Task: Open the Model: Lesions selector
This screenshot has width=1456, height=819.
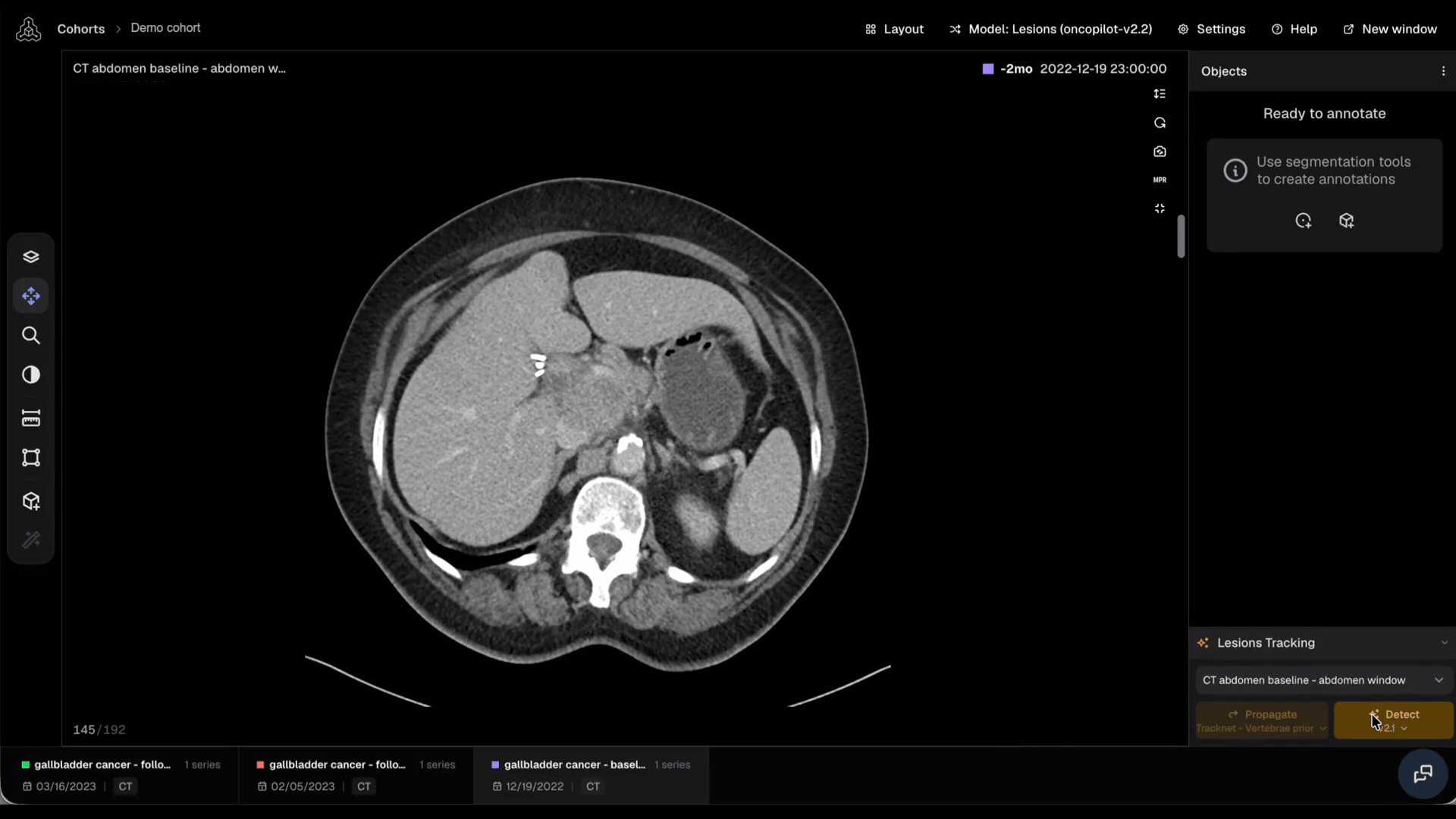Action: point(1051,29)
